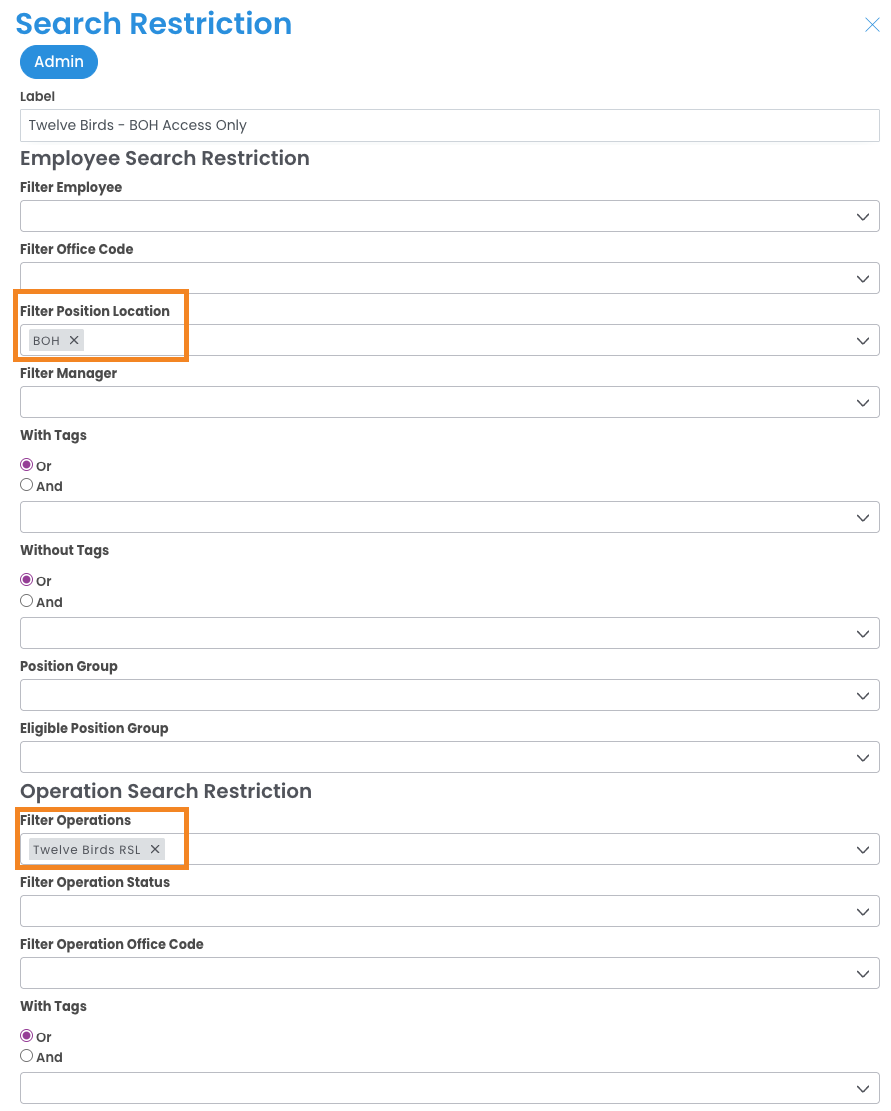Viewport: 891px width, 1111px height.
Task: Choose 'And' under Without Tags
Action: click(27, 601)
